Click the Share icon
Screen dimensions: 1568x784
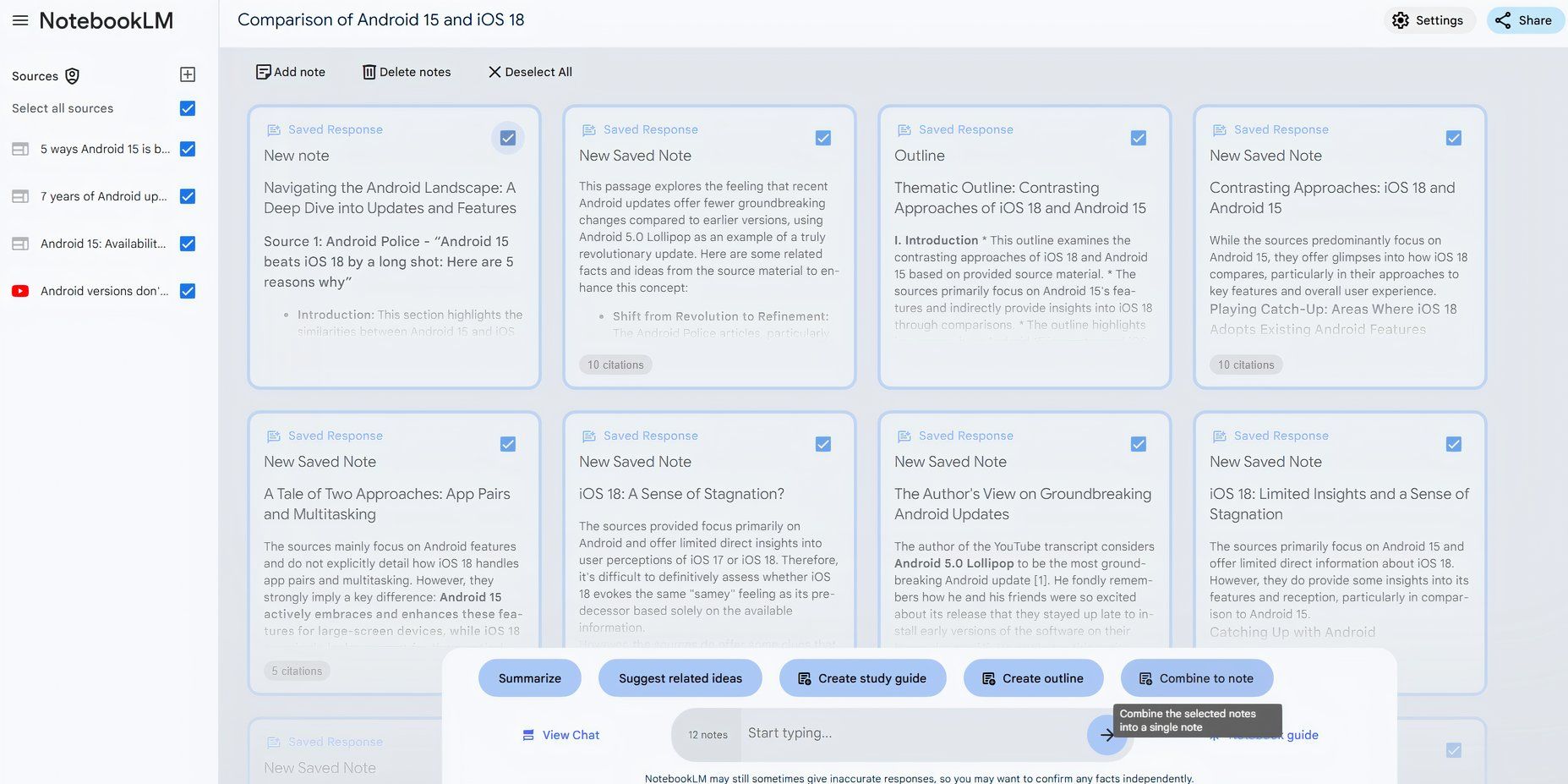(1503, 20)
